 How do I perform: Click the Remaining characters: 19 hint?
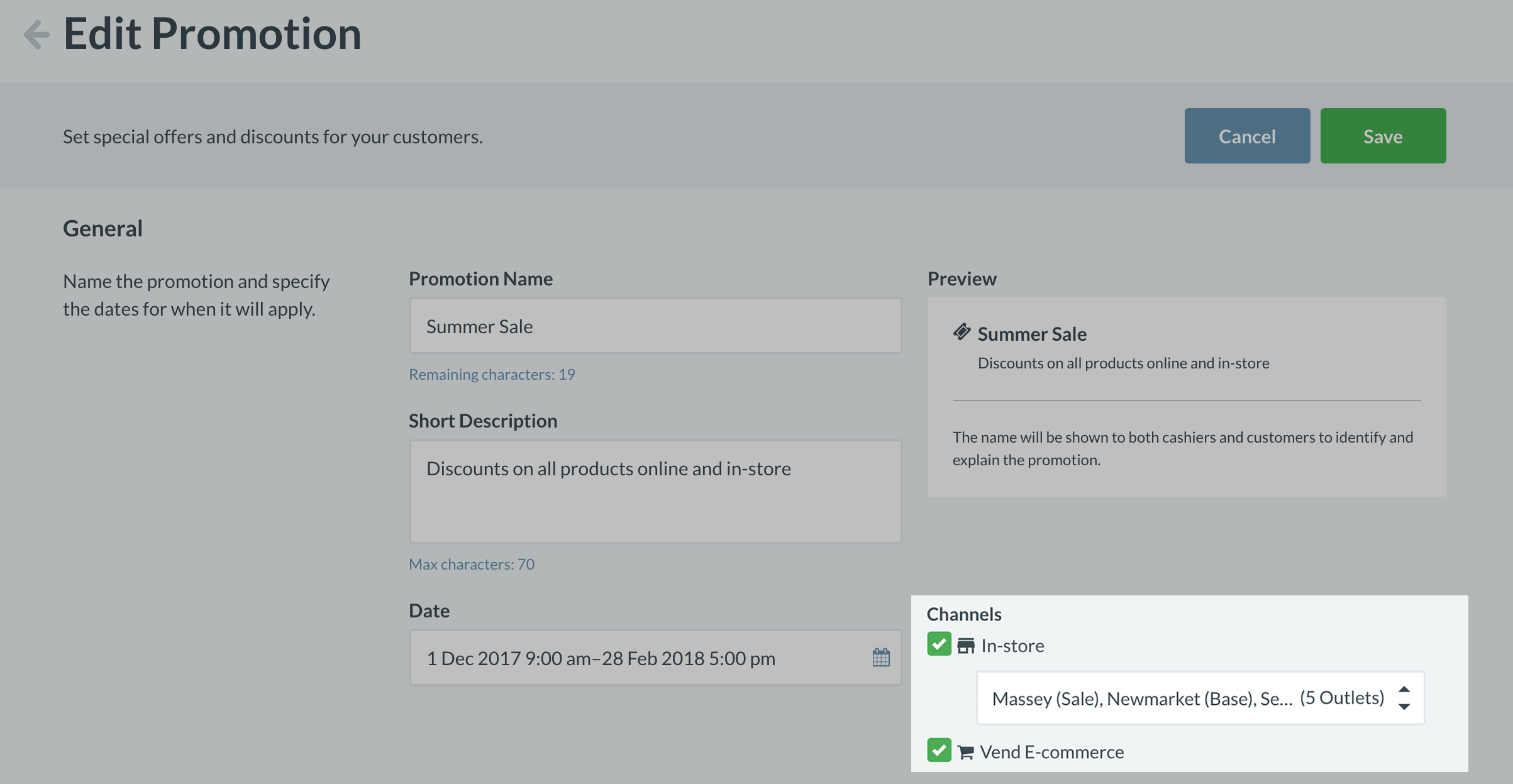click(x=492, y=374)
